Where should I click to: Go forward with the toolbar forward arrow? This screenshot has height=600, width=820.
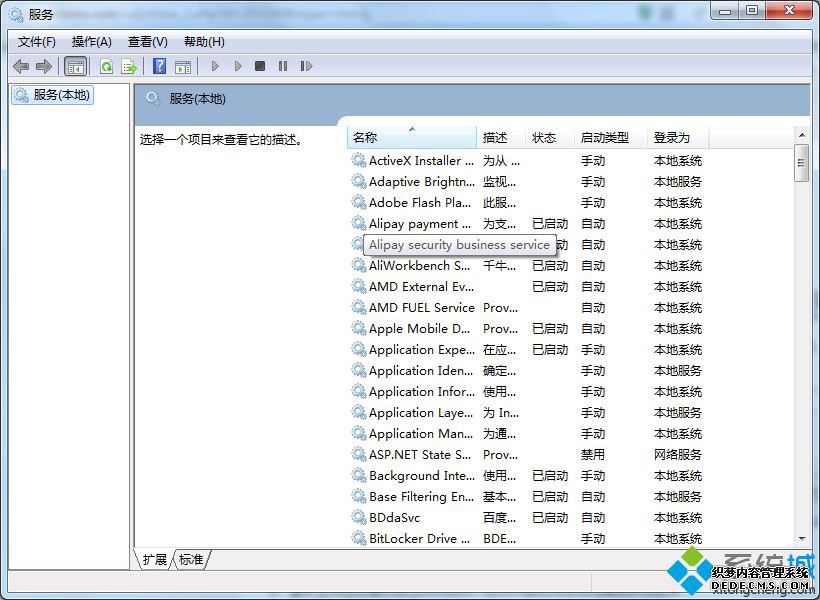tap(43, 66)
